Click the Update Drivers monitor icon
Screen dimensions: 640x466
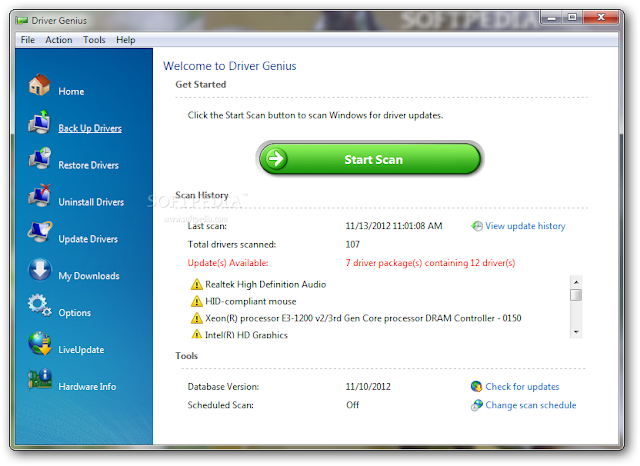40,232
